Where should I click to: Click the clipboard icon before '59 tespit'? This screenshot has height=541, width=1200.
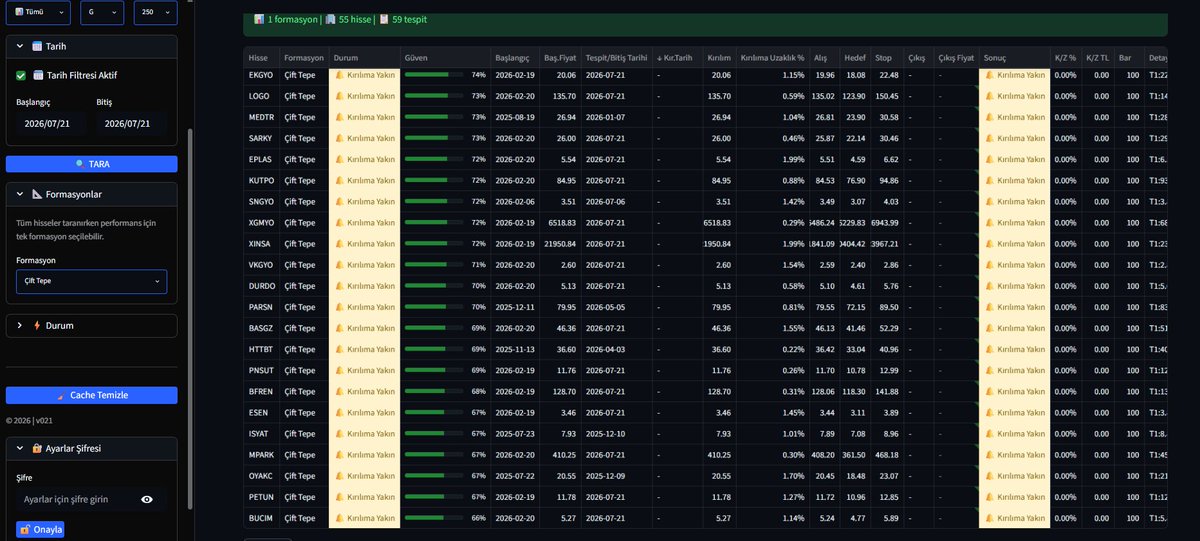384,19
